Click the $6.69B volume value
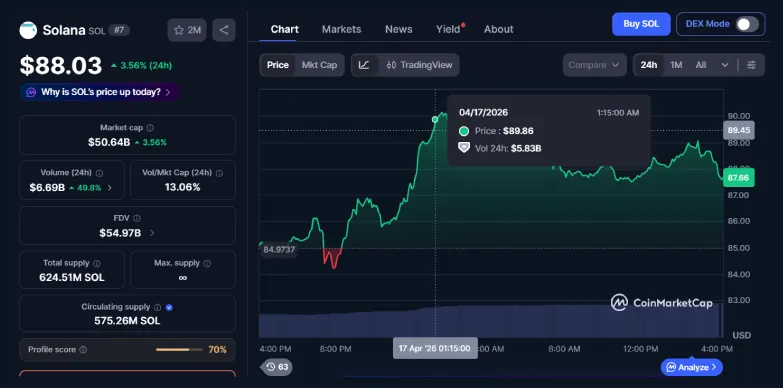 point(47,188)
